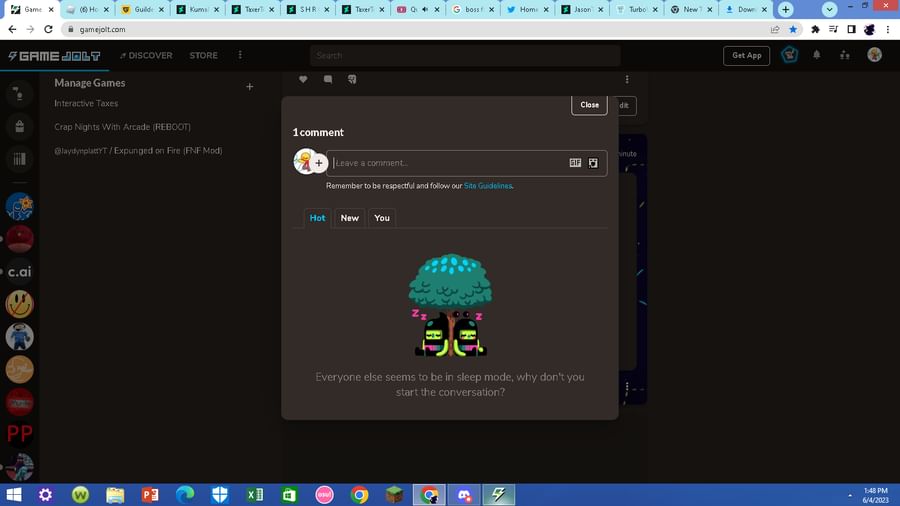Open the friends list icon
This screenshot has height=506, width=900.
(845, 56)
